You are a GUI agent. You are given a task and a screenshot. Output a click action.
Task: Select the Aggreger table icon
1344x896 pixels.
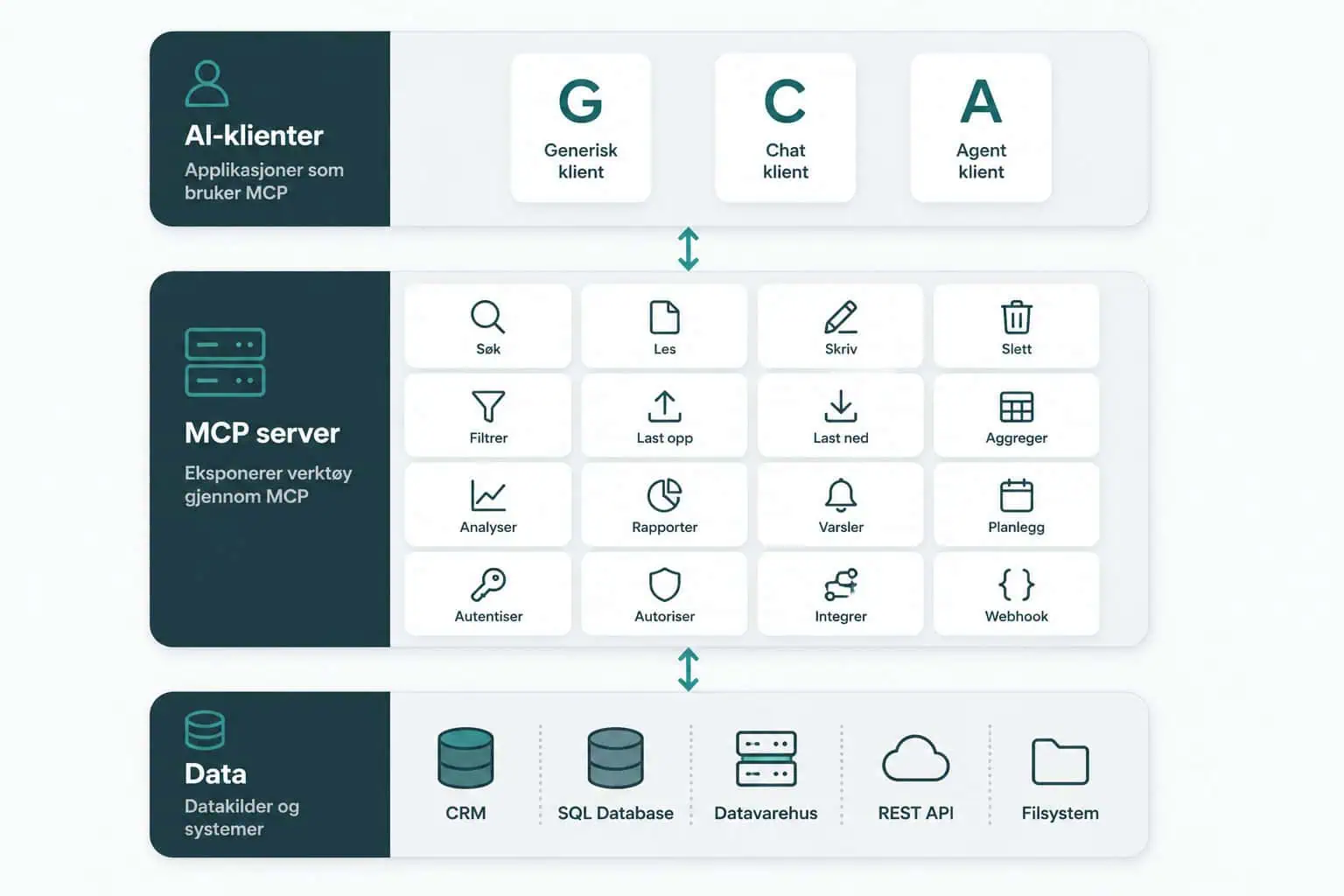coord(1016,407)
